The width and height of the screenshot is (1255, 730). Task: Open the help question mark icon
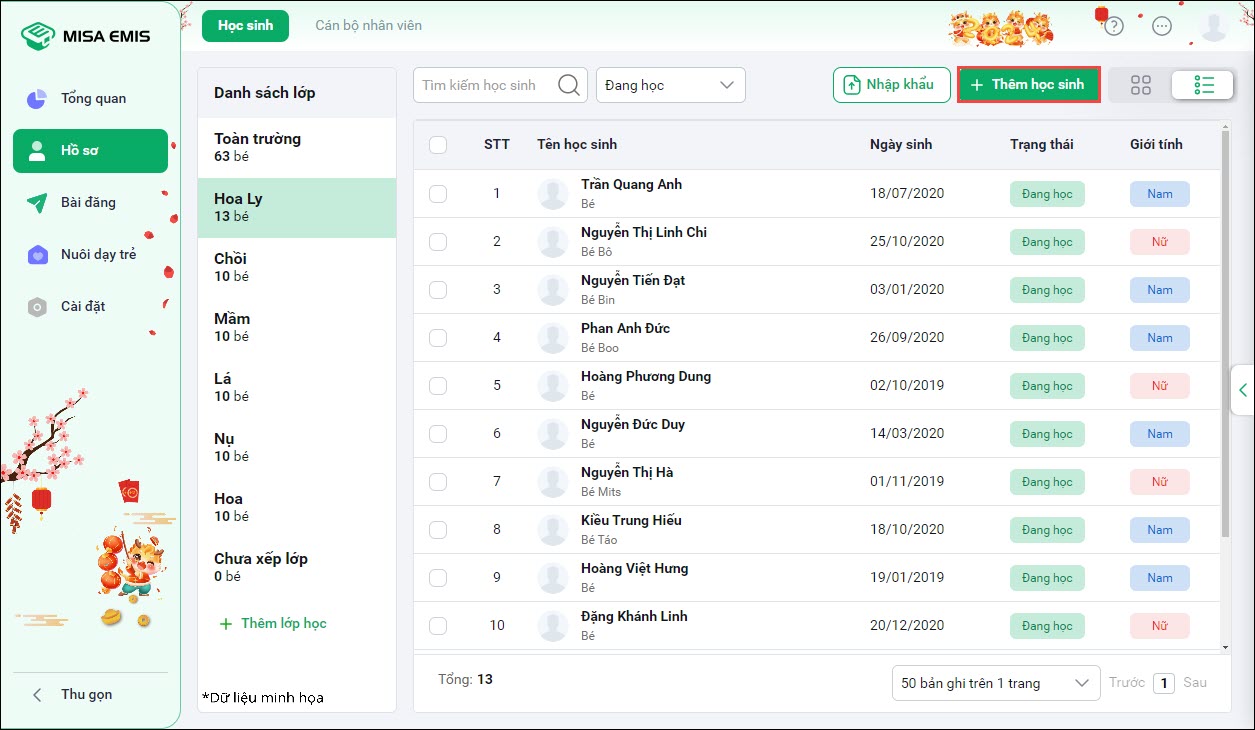click(1114, 27)
